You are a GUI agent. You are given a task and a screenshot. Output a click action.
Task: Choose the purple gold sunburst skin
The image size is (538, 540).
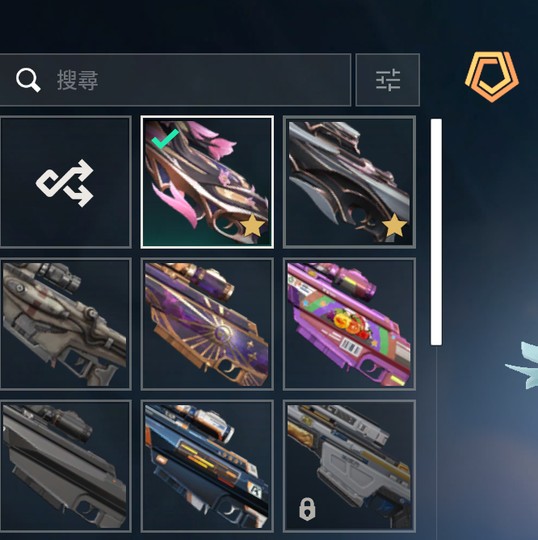pyautogui.click(x=207, y=324)
